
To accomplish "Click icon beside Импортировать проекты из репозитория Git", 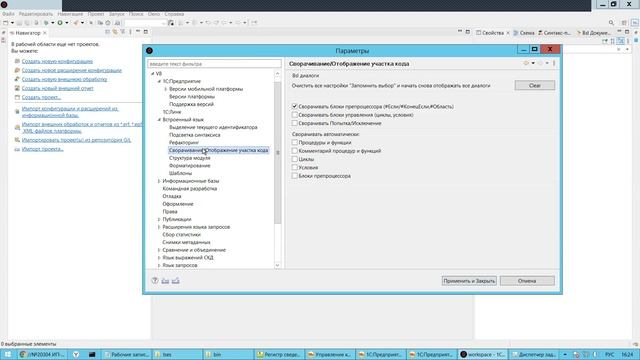I will pyautogui.click(x=17, y=140).
